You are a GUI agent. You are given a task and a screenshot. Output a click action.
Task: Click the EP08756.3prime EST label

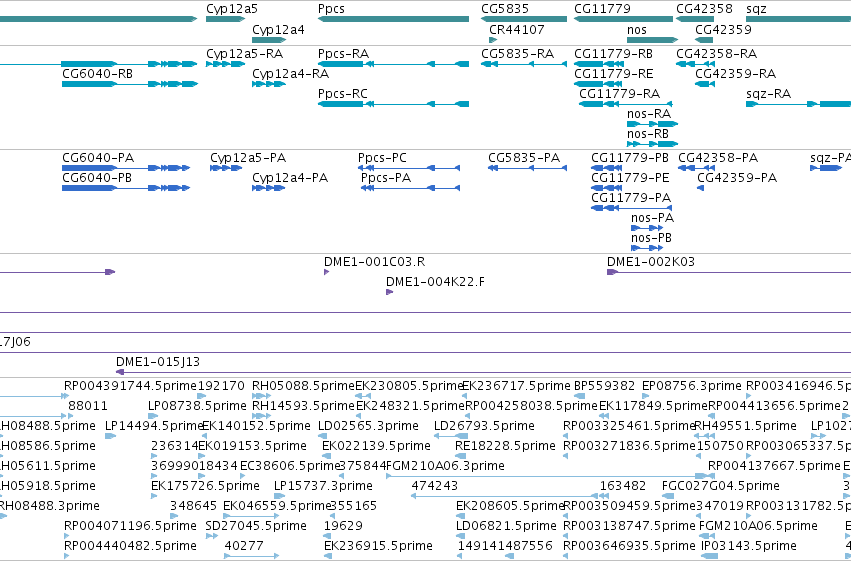(691, 386)
